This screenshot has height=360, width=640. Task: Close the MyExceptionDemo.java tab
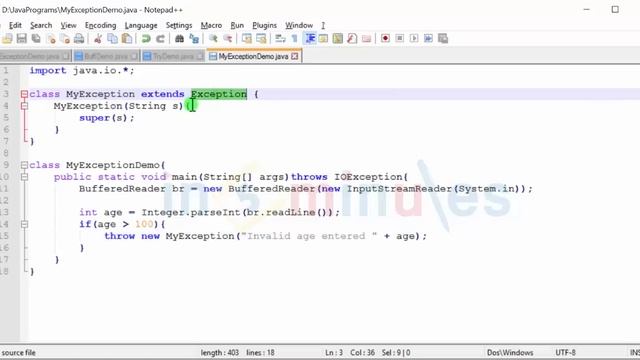click(x=295, y=56)
